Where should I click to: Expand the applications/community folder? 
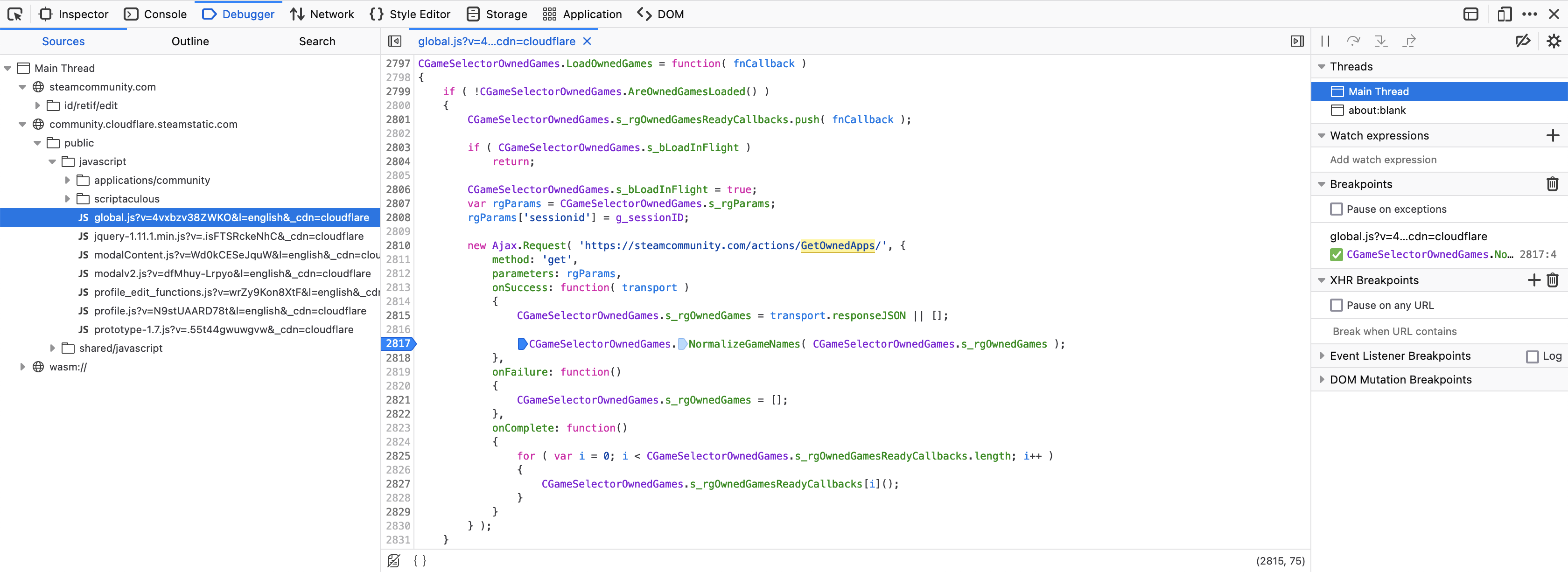67,181
